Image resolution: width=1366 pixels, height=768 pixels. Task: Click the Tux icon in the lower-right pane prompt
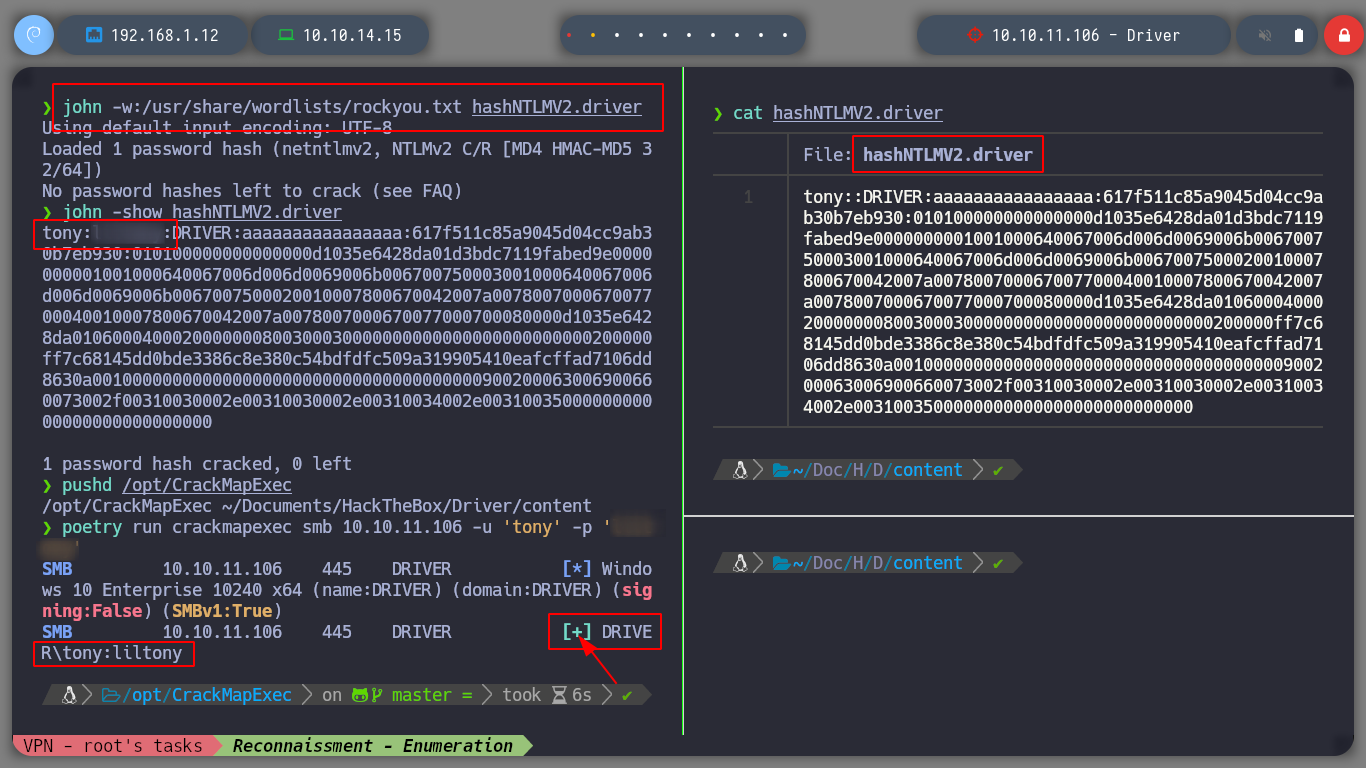click(x=741, y=563)
